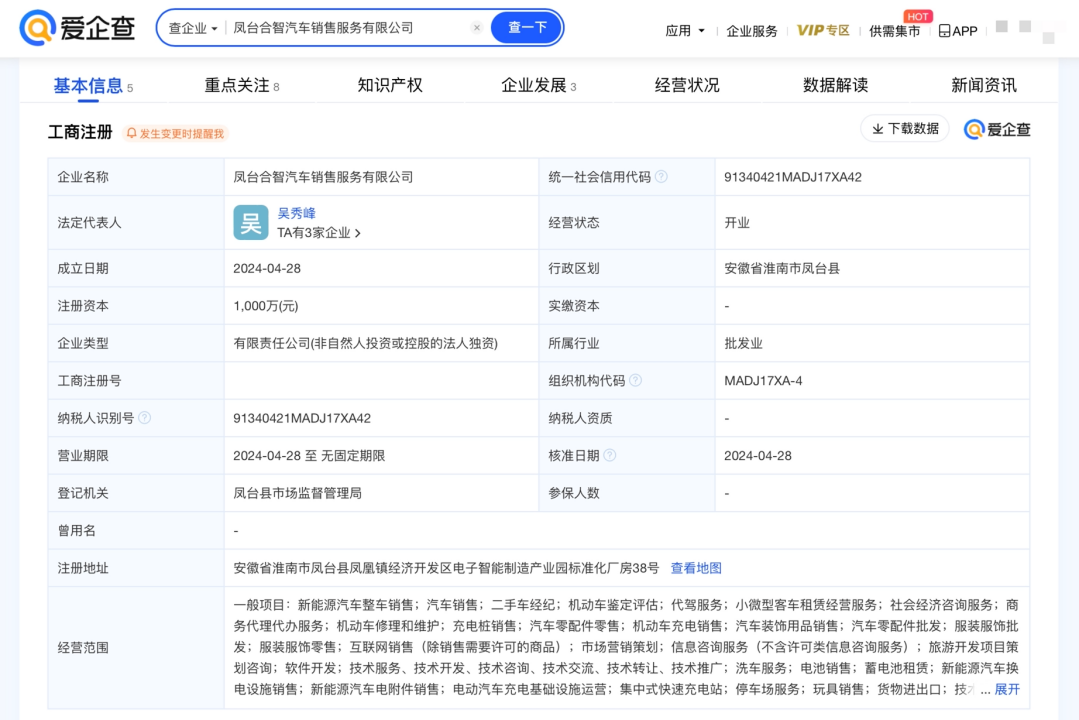Click the 爱企查 logo beside 下载数据
Viewport: 1079px width, 720px height.
tap(997, 129)
